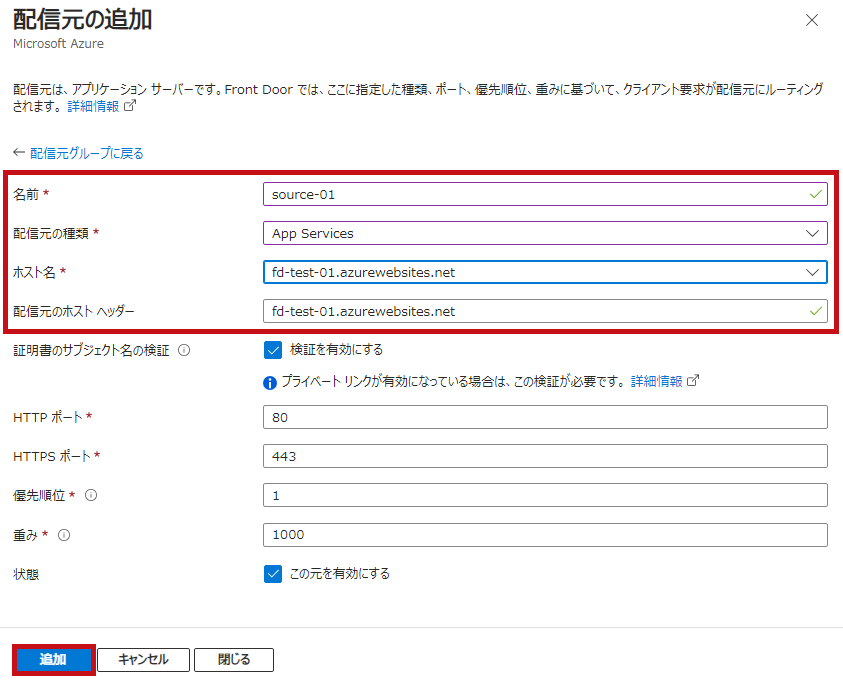Click the 閉じる button

(x=234, y=660)
